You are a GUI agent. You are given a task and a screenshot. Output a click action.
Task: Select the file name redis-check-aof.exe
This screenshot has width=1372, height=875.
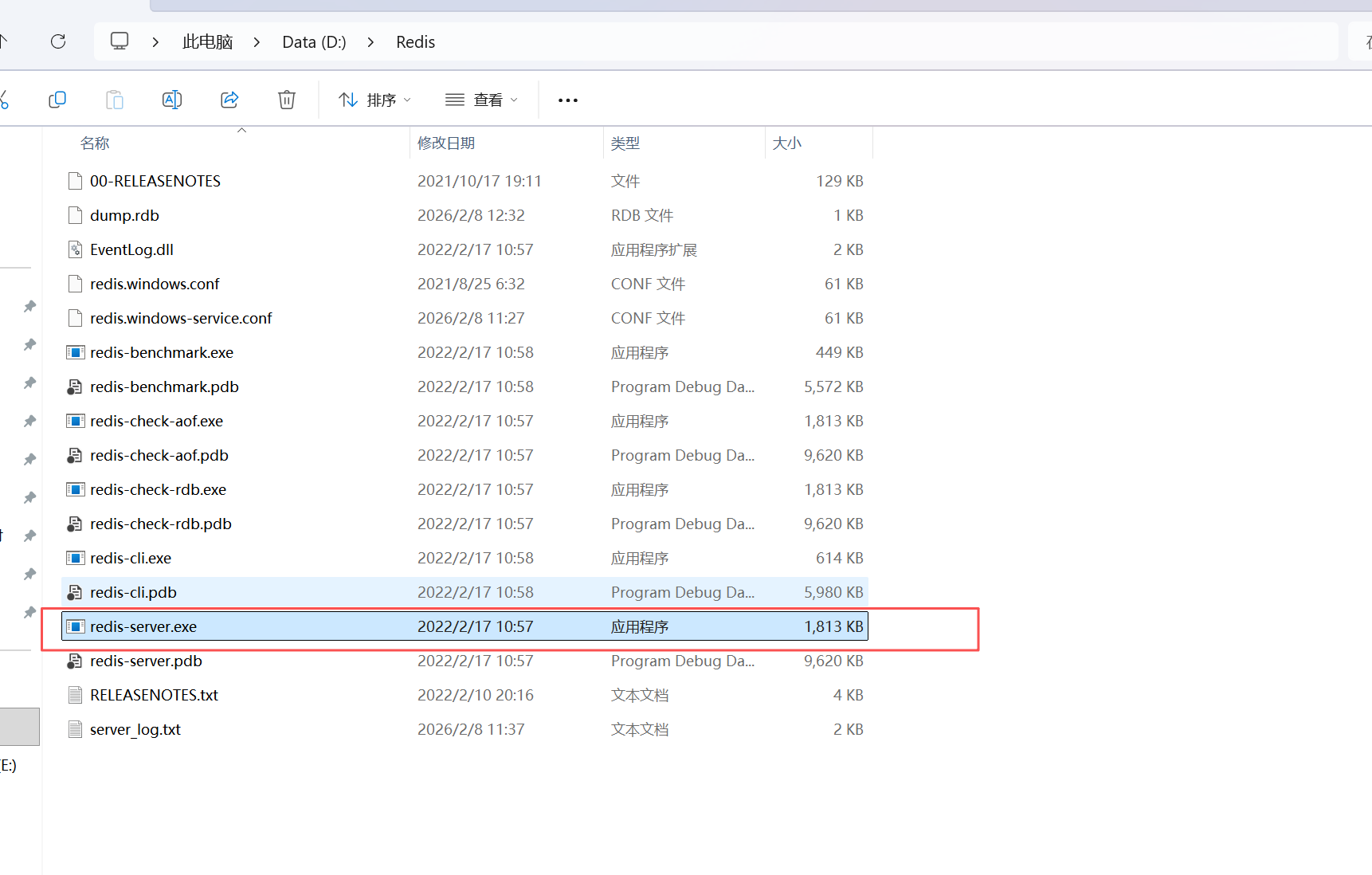click(156, 421)
